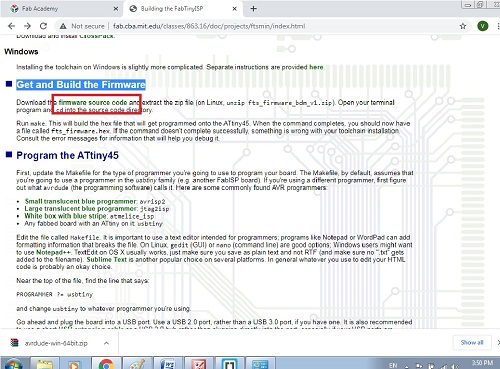Open Microsoft Word from the taskbar

[x=168, y=363]
